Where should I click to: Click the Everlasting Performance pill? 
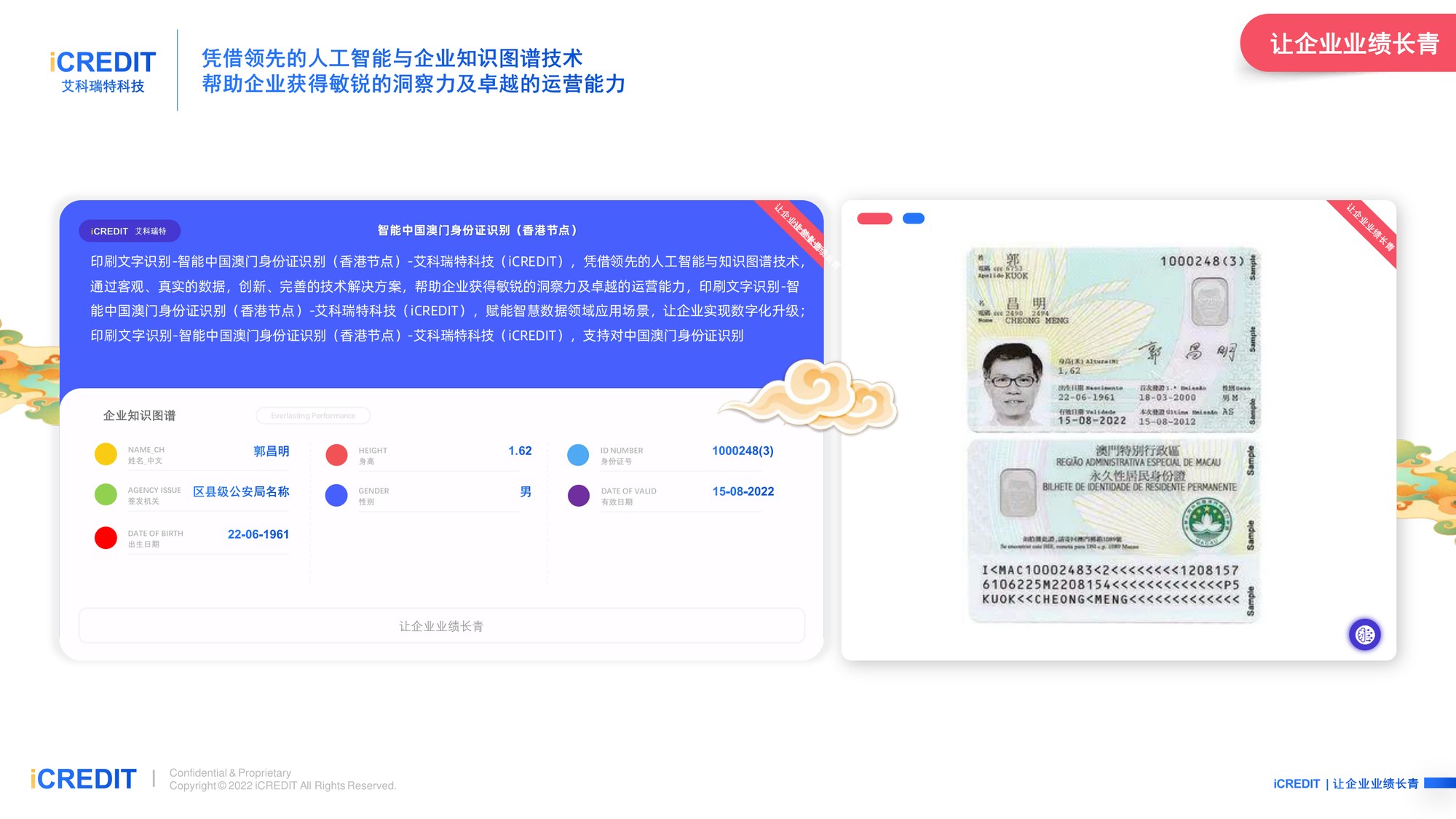click(313, 416)
